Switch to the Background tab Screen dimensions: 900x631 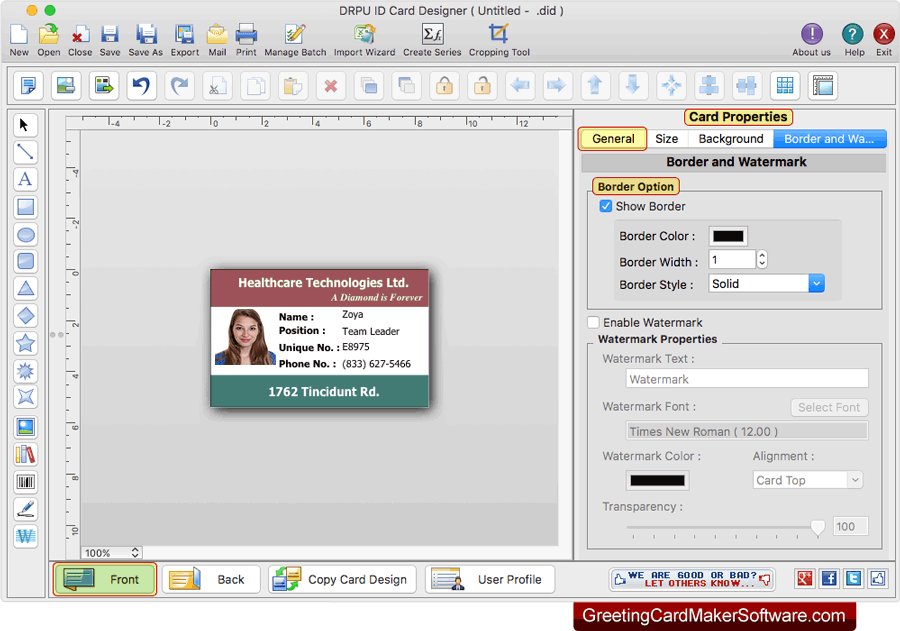730,138
